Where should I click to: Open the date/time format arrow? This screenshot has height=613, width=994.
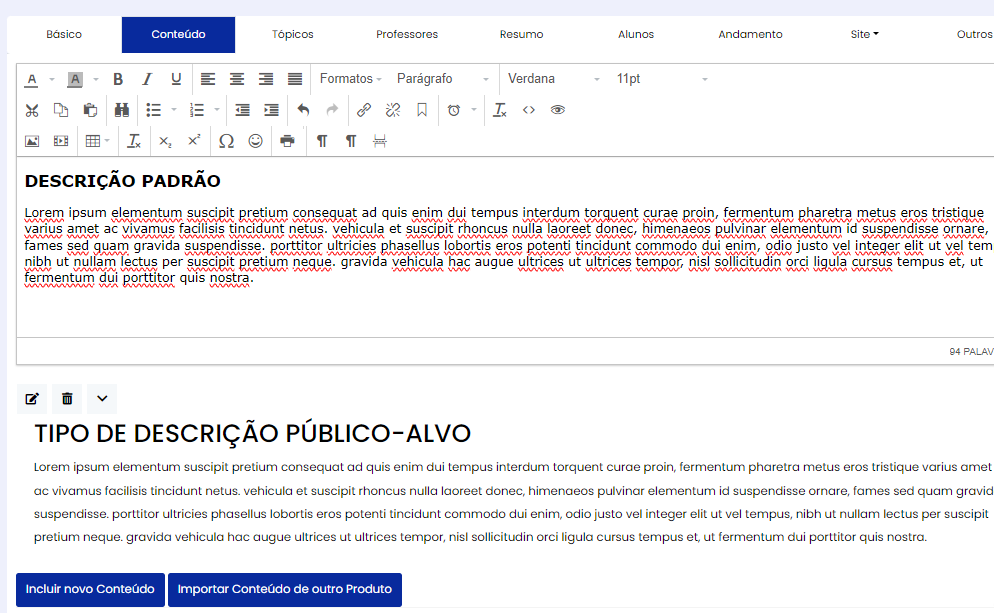click(474, 110)
